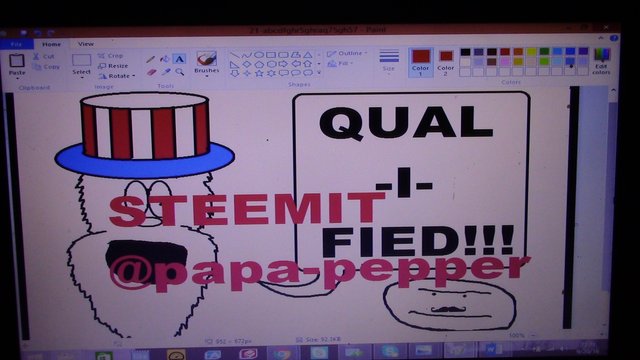This screenshot has height=360, width=640.
Task: Select the Magnifier tool
Action: [179, 72]
